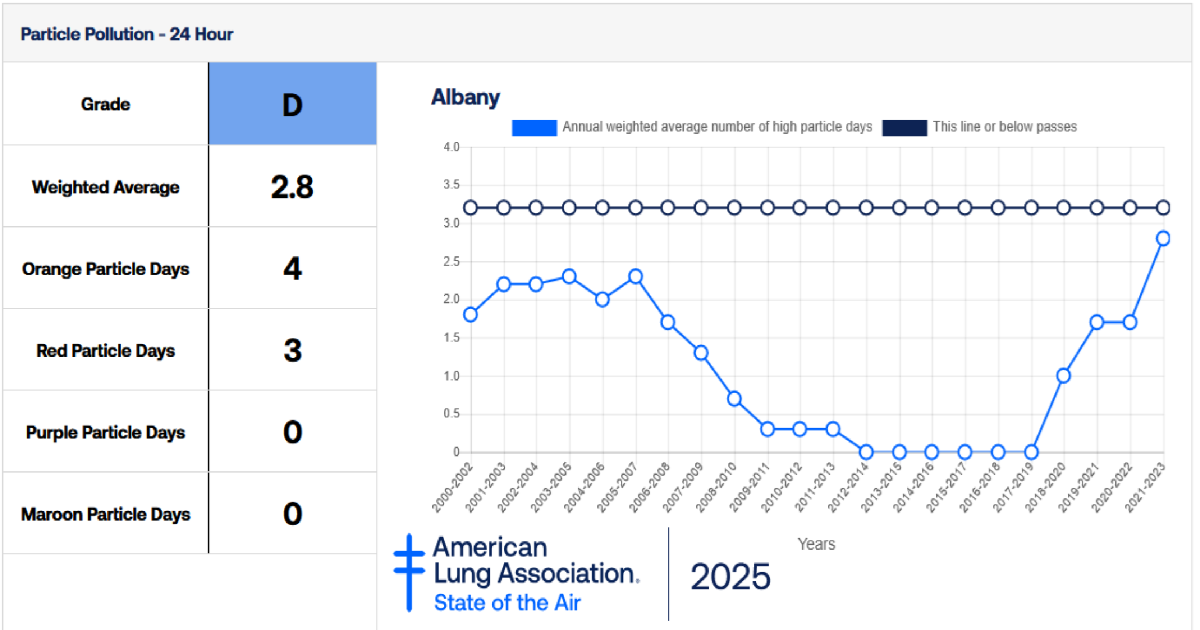This screenshot has height=630, width=1200.
Task: Select the Orange Particle Days row label
Action: (105, 269)
